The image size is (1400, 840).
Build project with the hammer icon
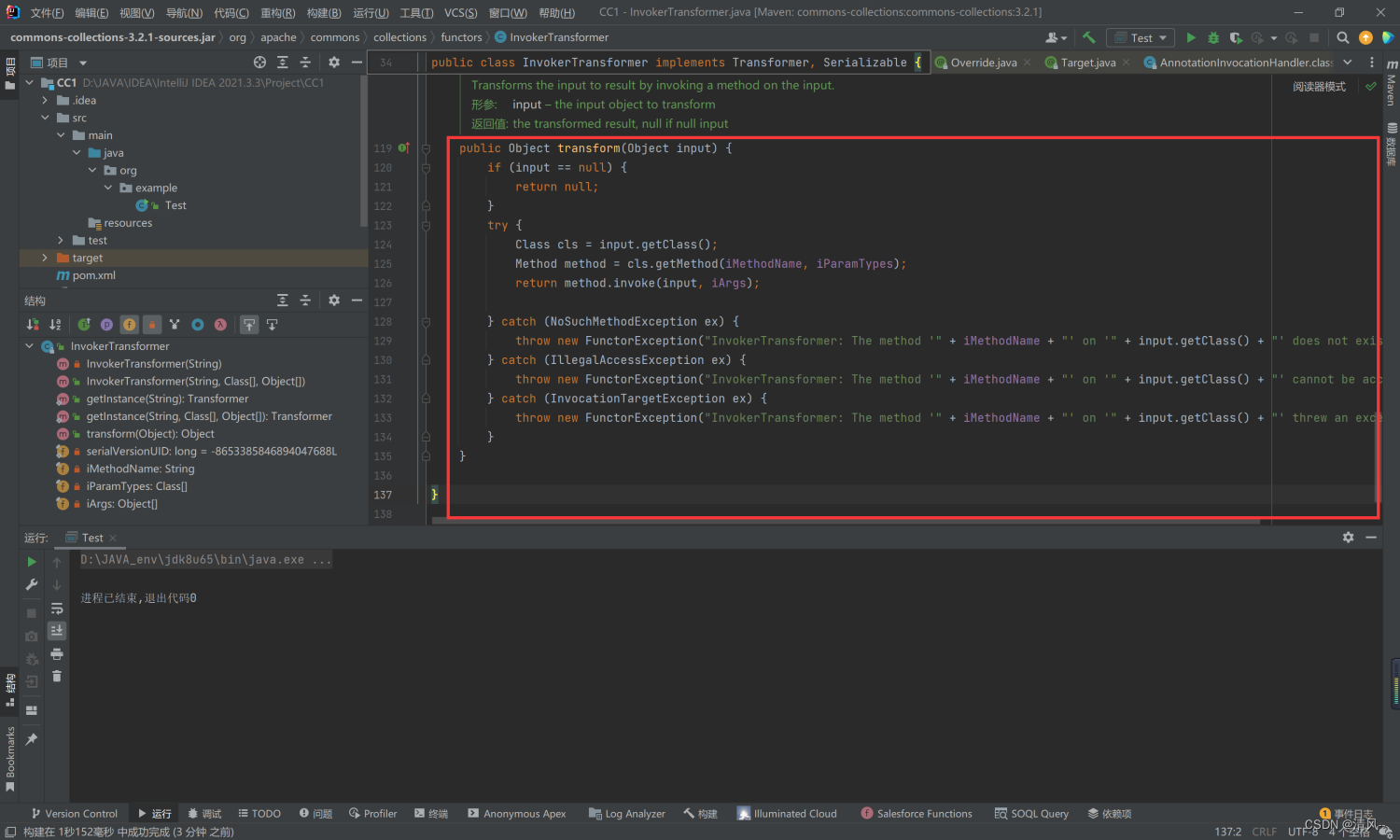point(1088,37)
